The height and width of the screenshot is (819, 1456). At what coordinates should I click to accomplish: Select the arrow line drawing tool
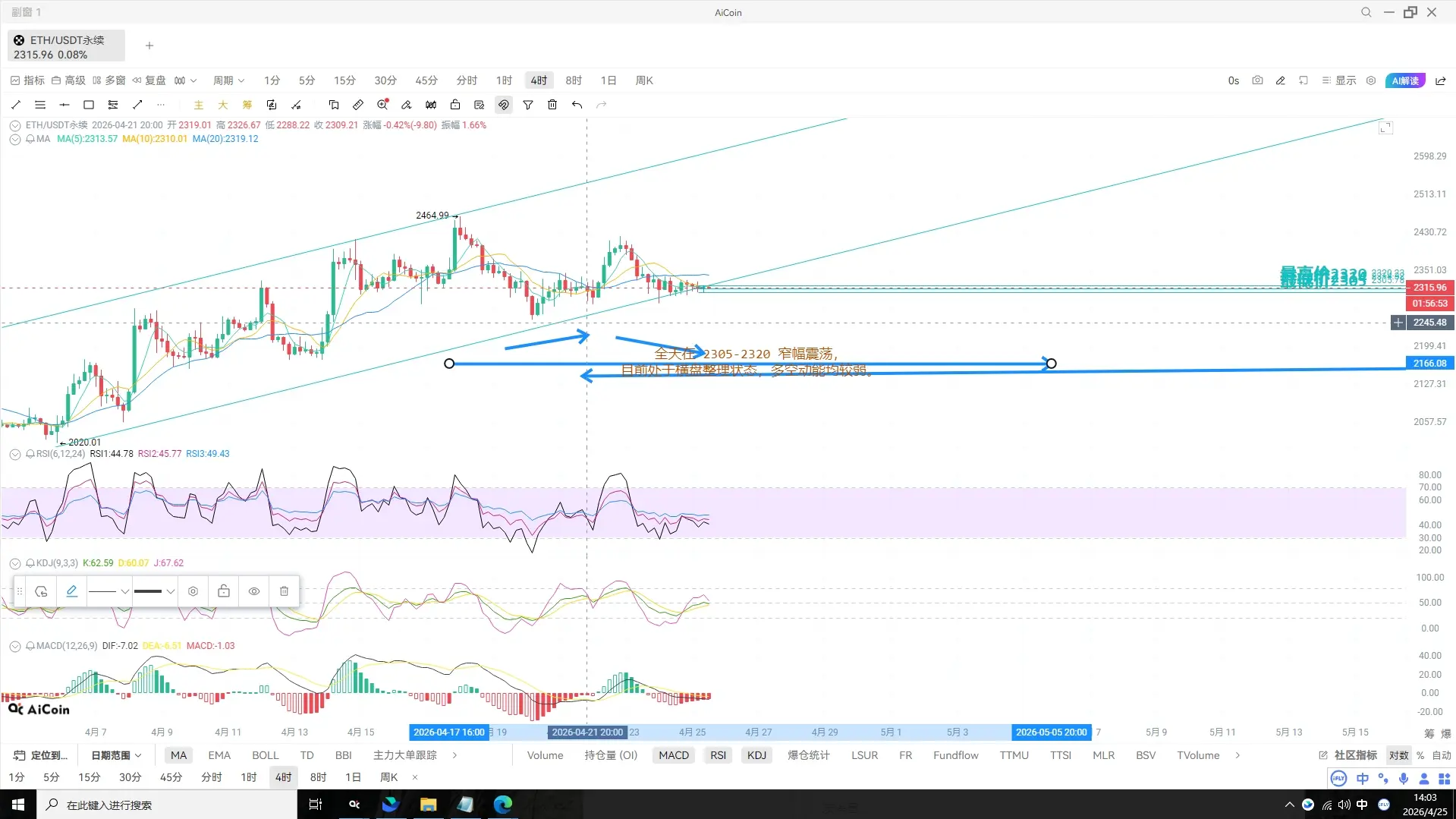[137, 105]
